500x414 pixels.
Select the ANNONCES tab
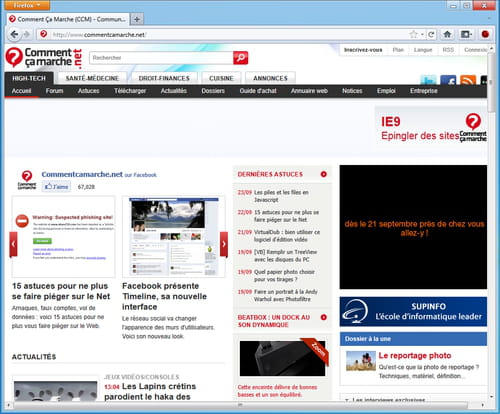point(270,78)
